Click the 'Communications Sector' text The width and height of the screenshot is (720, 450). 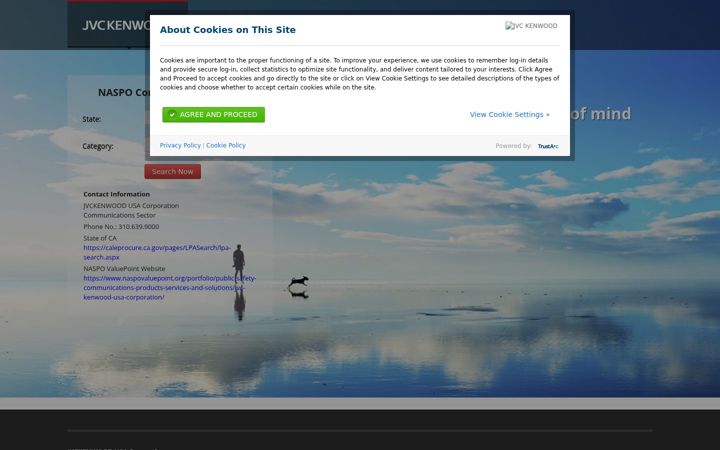point(119,215)
